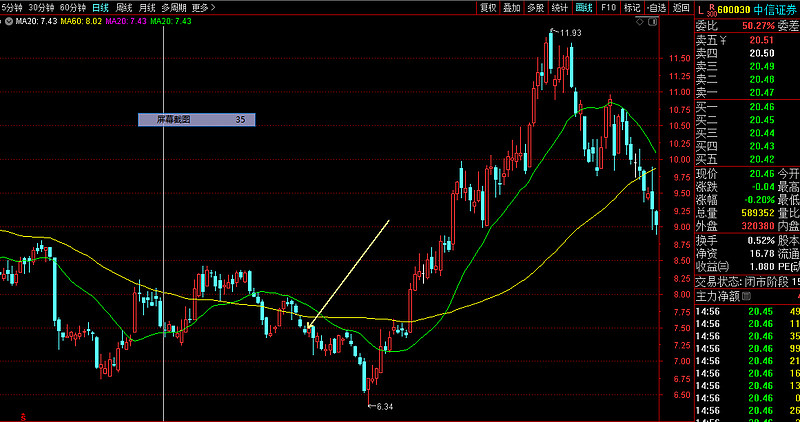
Task: Click the 涨幅 value -0.20%
Action: 760,200
